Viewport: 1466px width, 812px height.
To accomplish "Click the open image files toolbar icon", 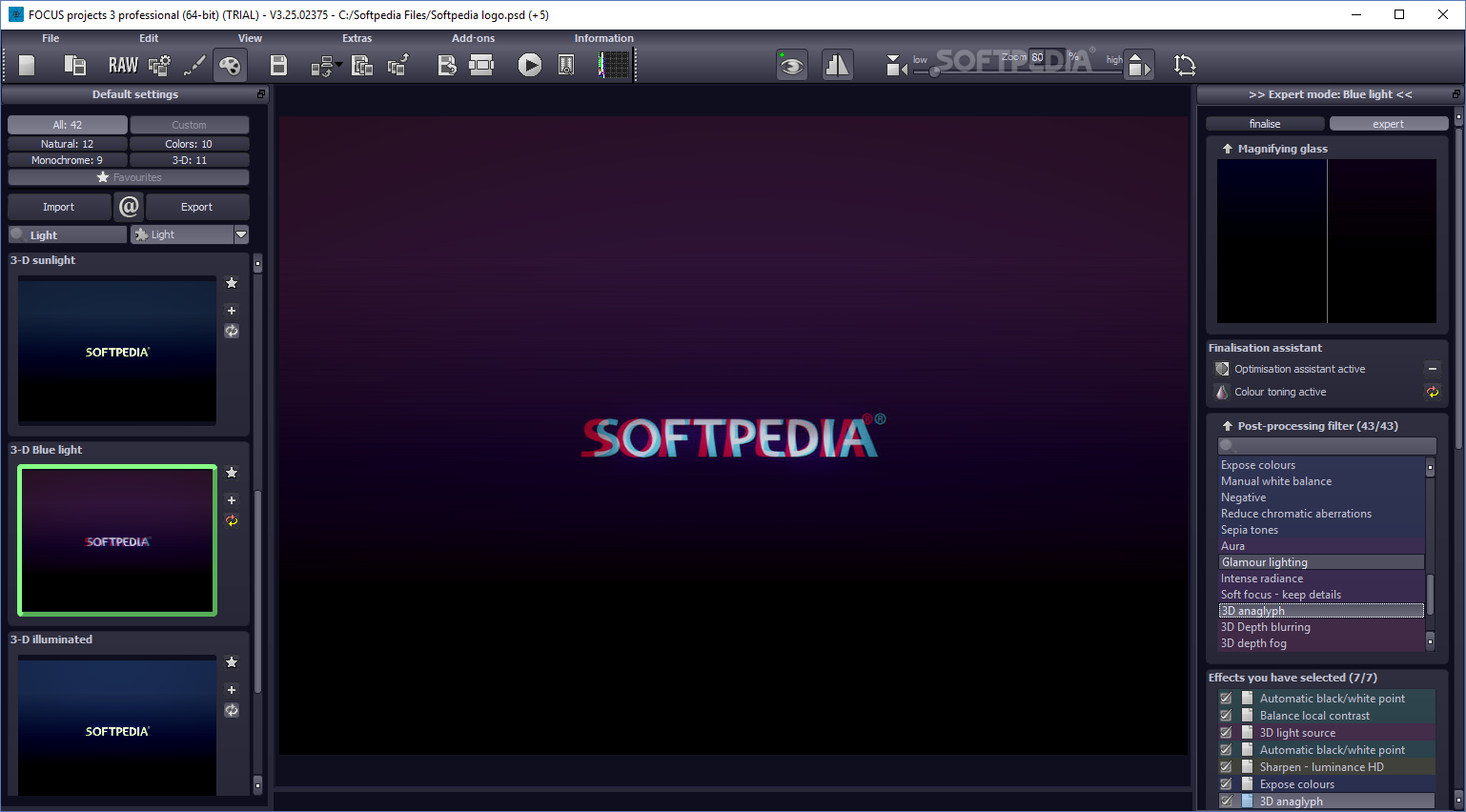I will [x=74, y=65].
